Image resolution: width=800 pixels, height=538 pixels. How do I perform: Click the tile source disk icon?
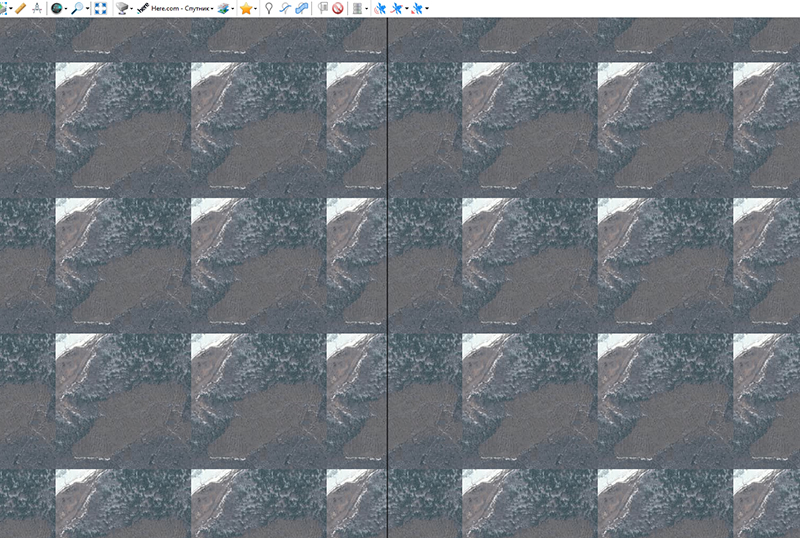(x=121, y=8)
